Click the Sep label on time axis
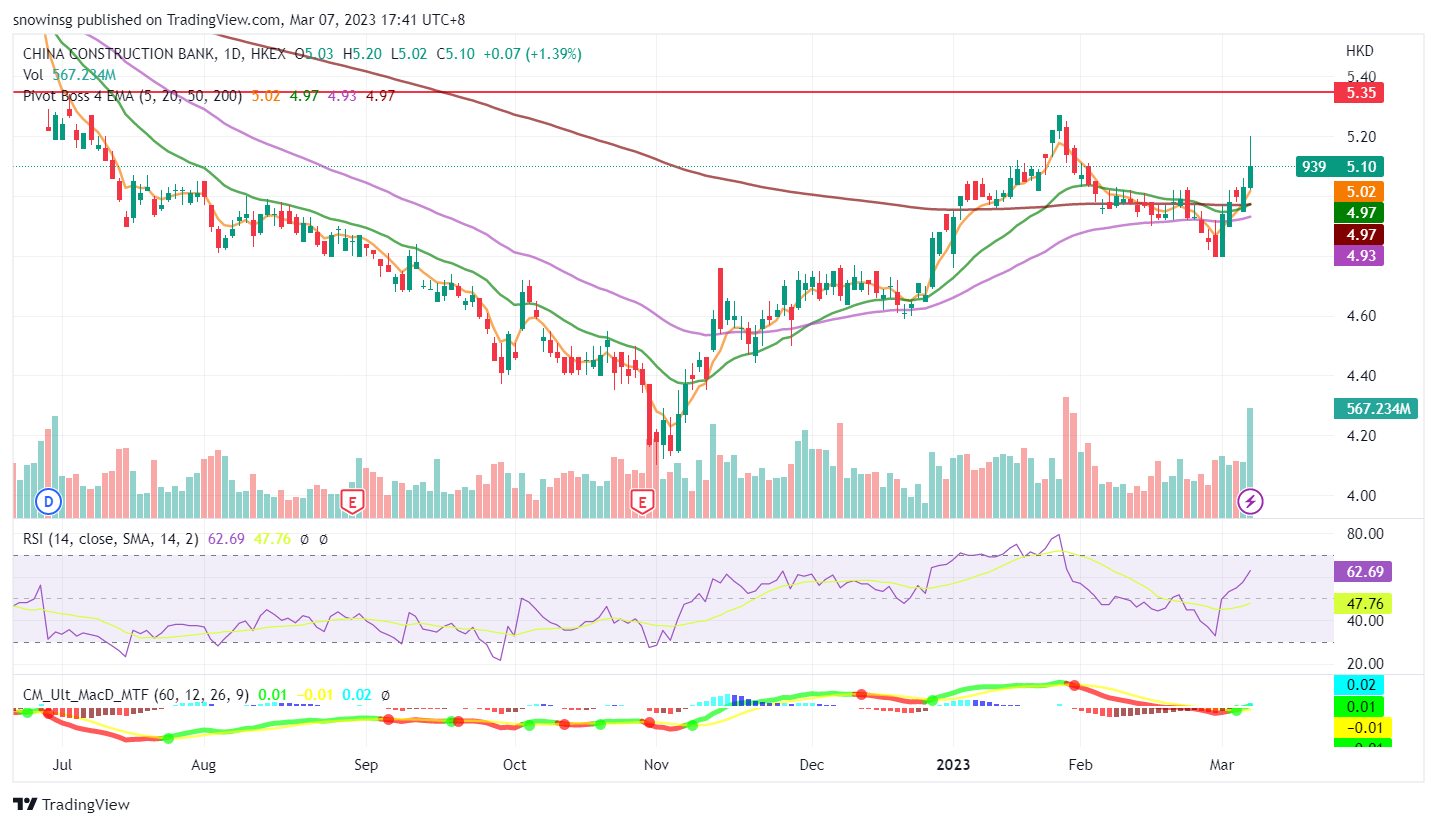This screenshot has height=826, width=1437. pyautogui.click(x=366, y=765)
